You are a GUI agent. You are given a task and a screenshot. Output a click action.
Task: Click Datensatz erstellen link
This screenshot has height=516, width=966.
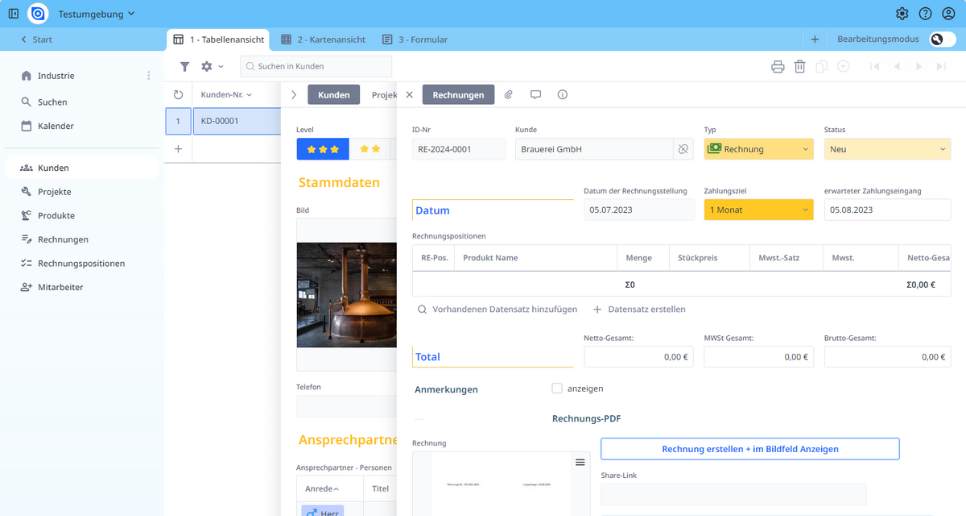[640, 310]
